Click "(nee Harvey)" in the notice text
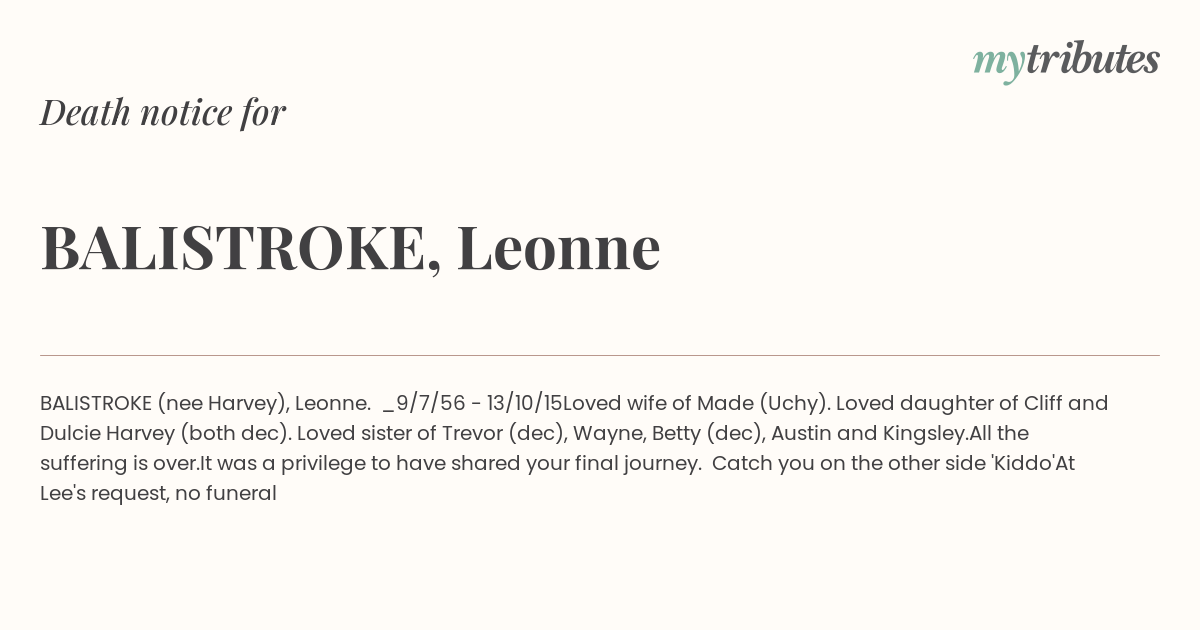Image resolution: width=1200 pixels, height=630 pixels. (222, 404)
